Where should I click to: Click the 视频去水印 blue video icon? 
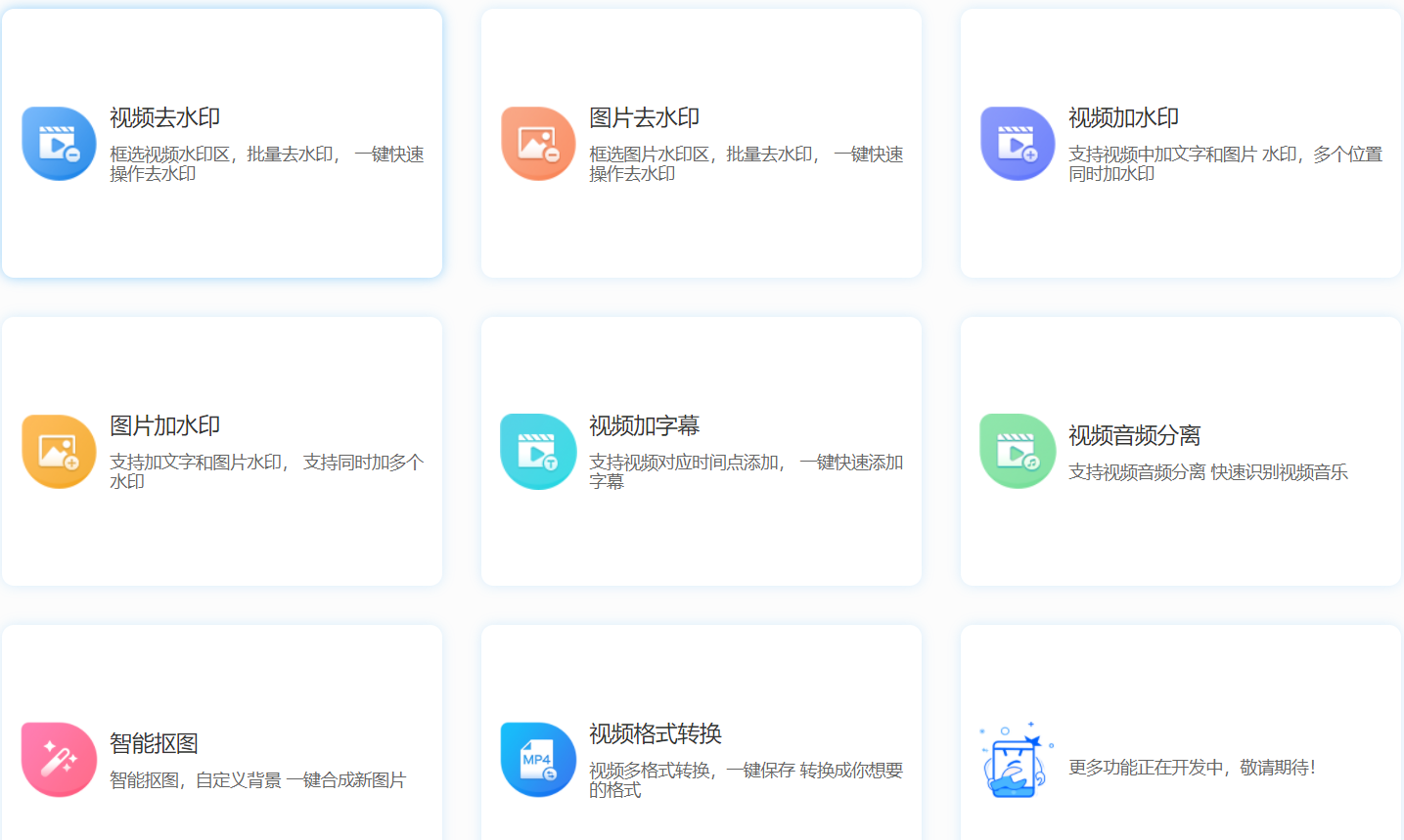tap(59, 144)
